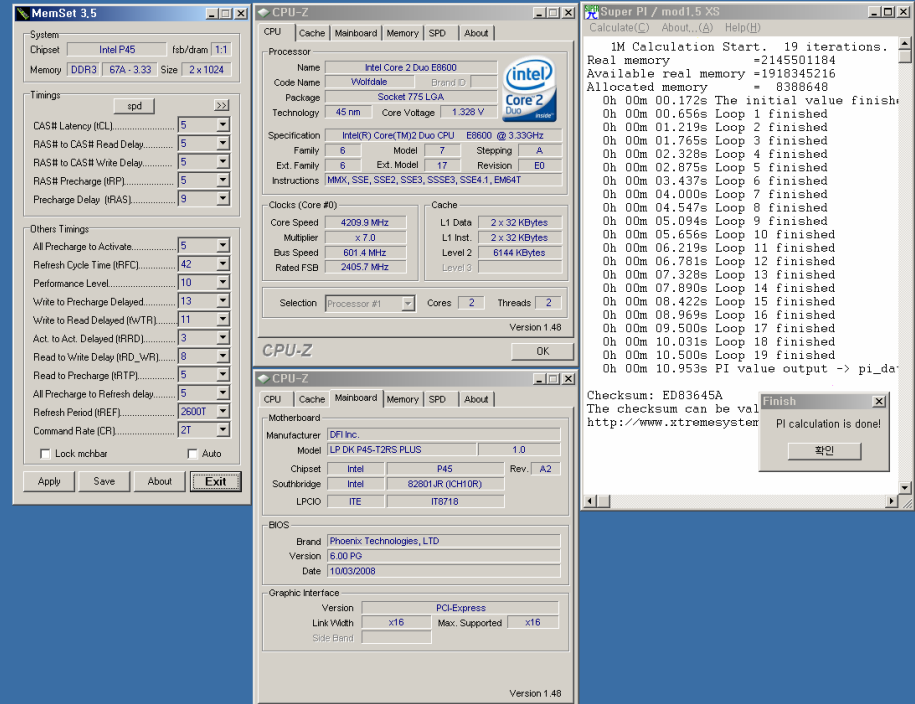Switch to CPU tab in lower CPU-Z
The height and width of the screenshot is (704, 915).
(273, 399)
